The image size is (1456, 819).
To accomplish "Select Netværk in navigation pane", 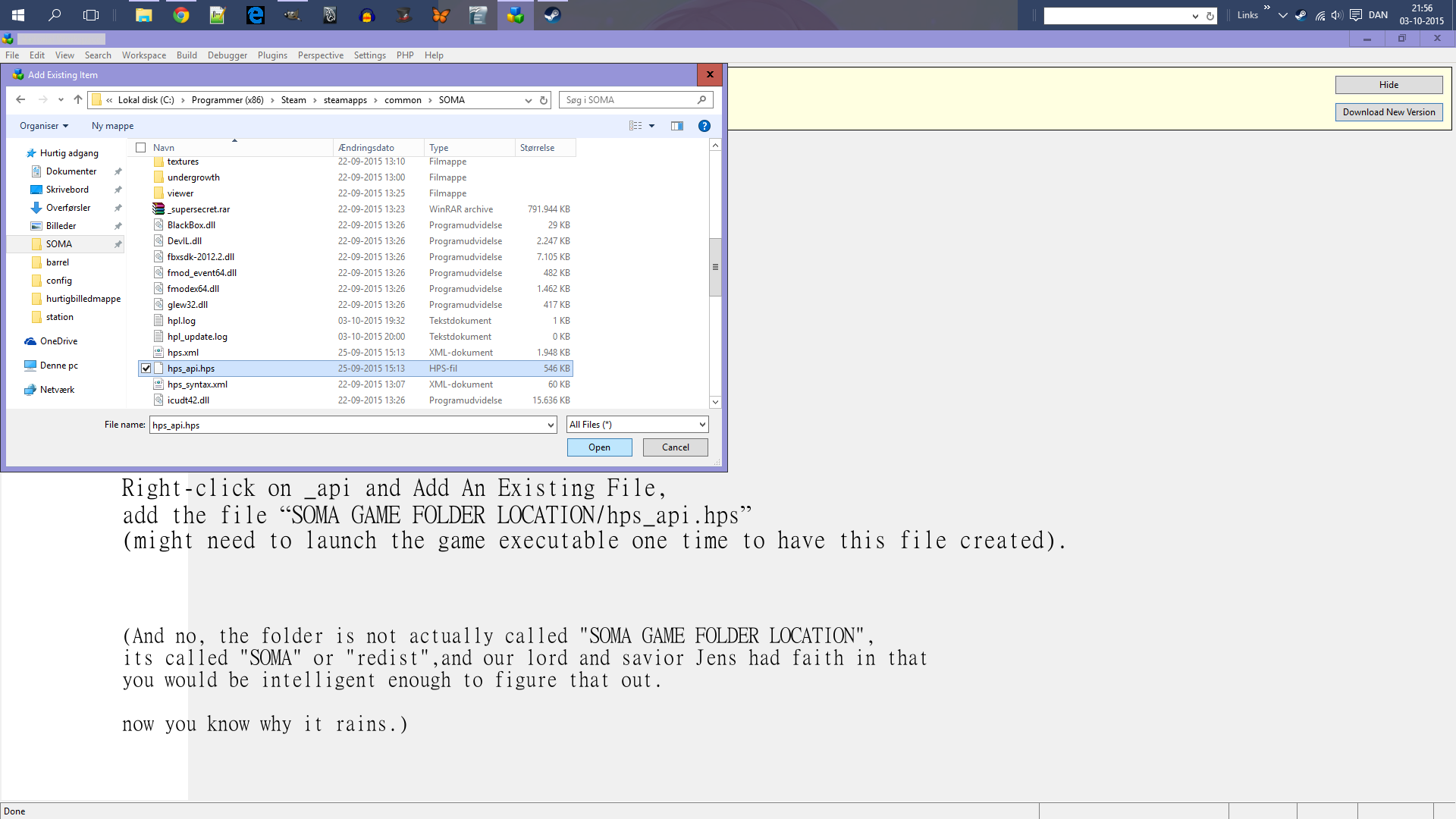I will tap(57, 390).
